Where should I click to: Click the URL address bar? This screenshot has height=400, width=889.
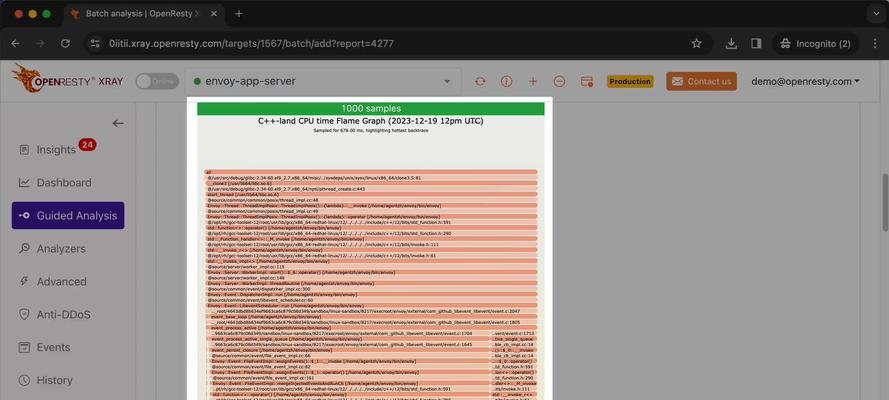pos(397,44)
